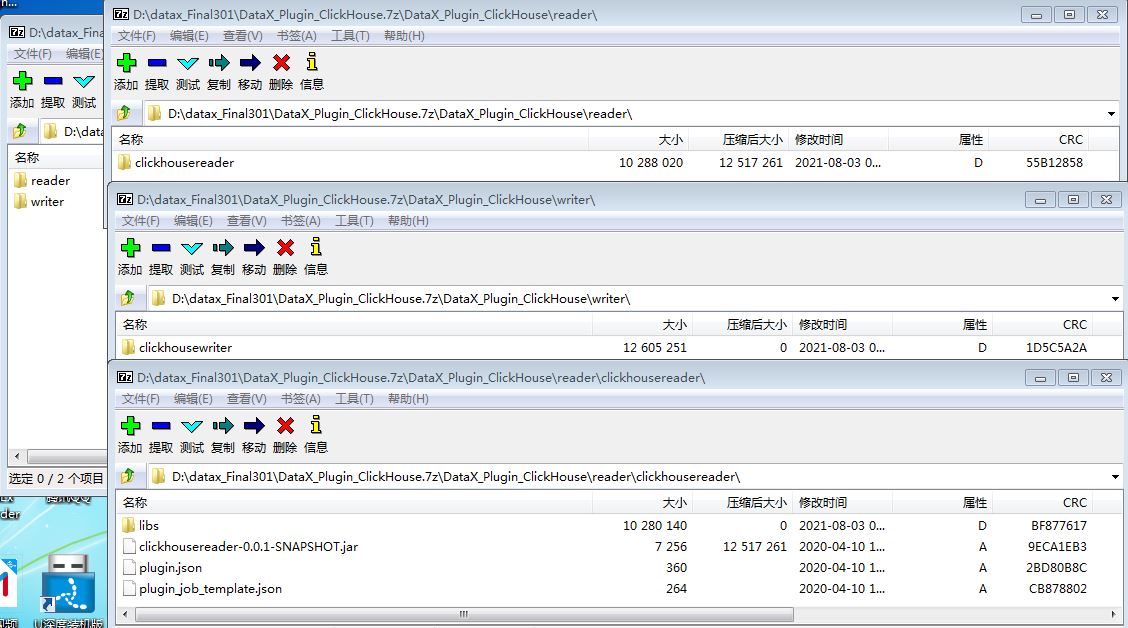1128x628 pixels.
Task: Expand address dropdown in reader window
Action: pos(1111,114)
